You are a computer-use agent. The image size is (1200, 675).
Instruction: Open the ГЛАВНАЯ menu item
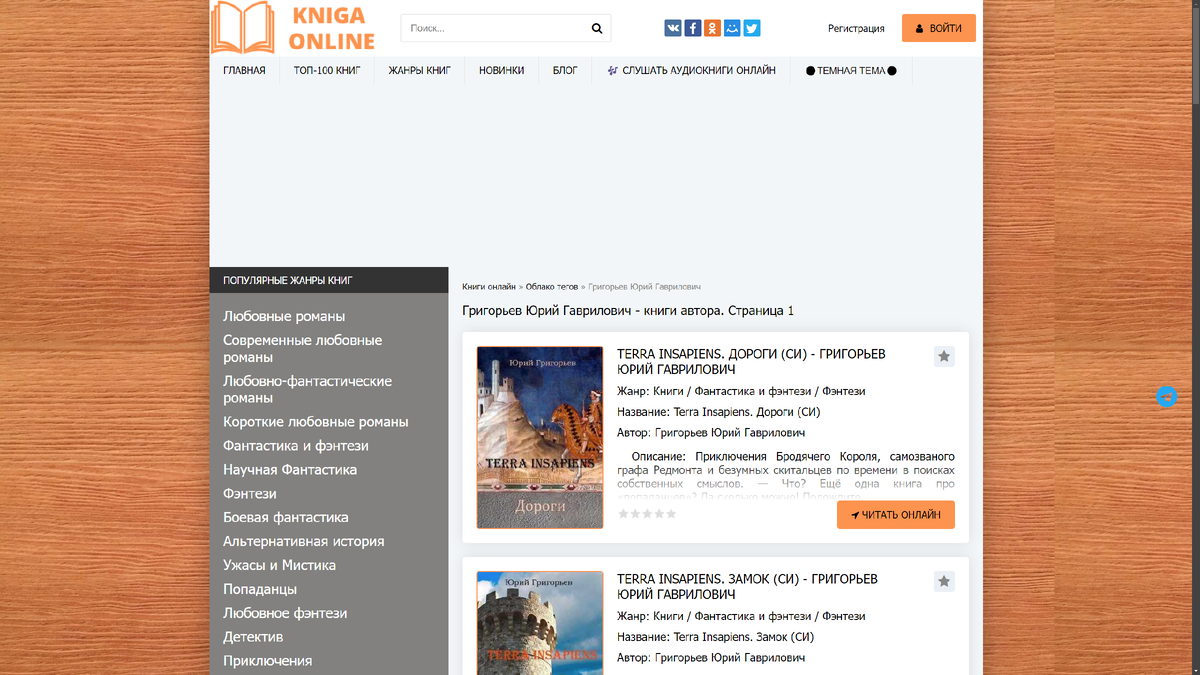click(244, 71)
